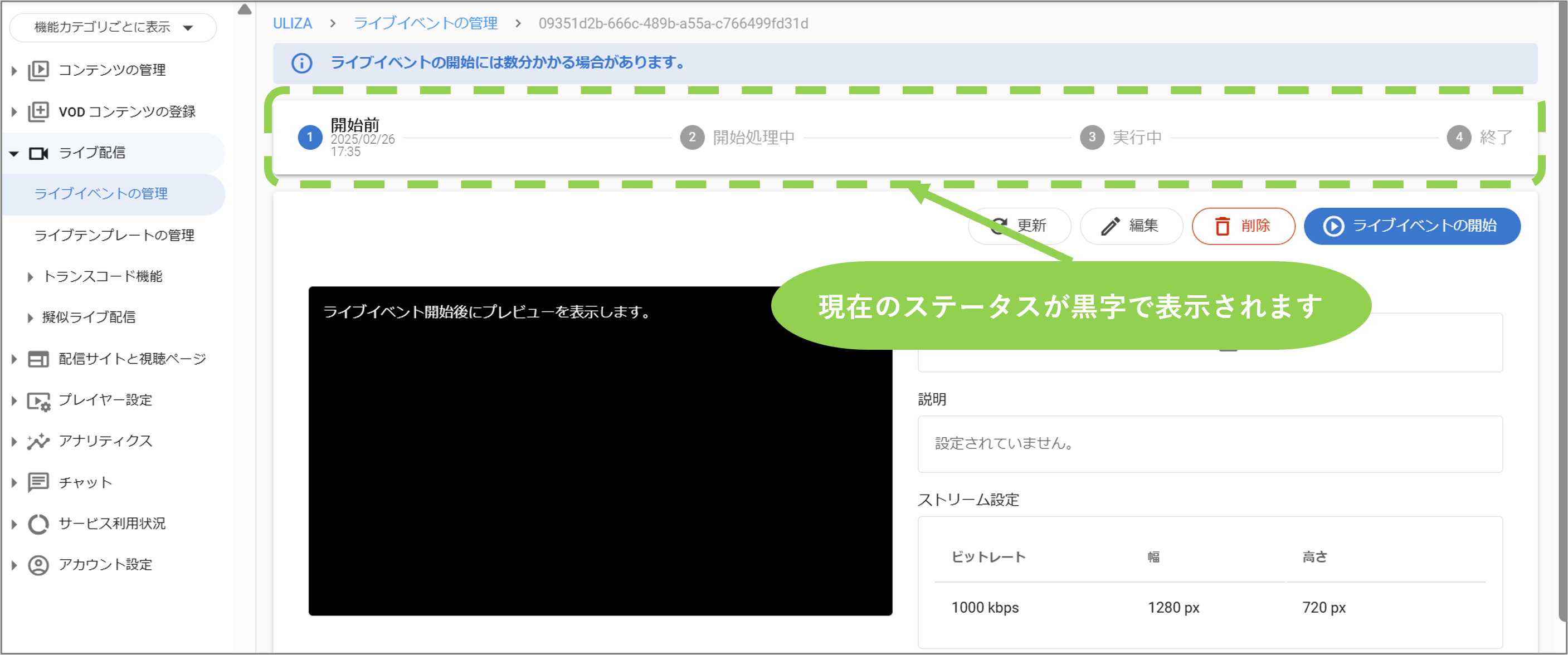Viewport: 1568px width, 655px height.
Task: Expand the 擬似ライブ配信 submenu arrow
Action: pos(30,317)
